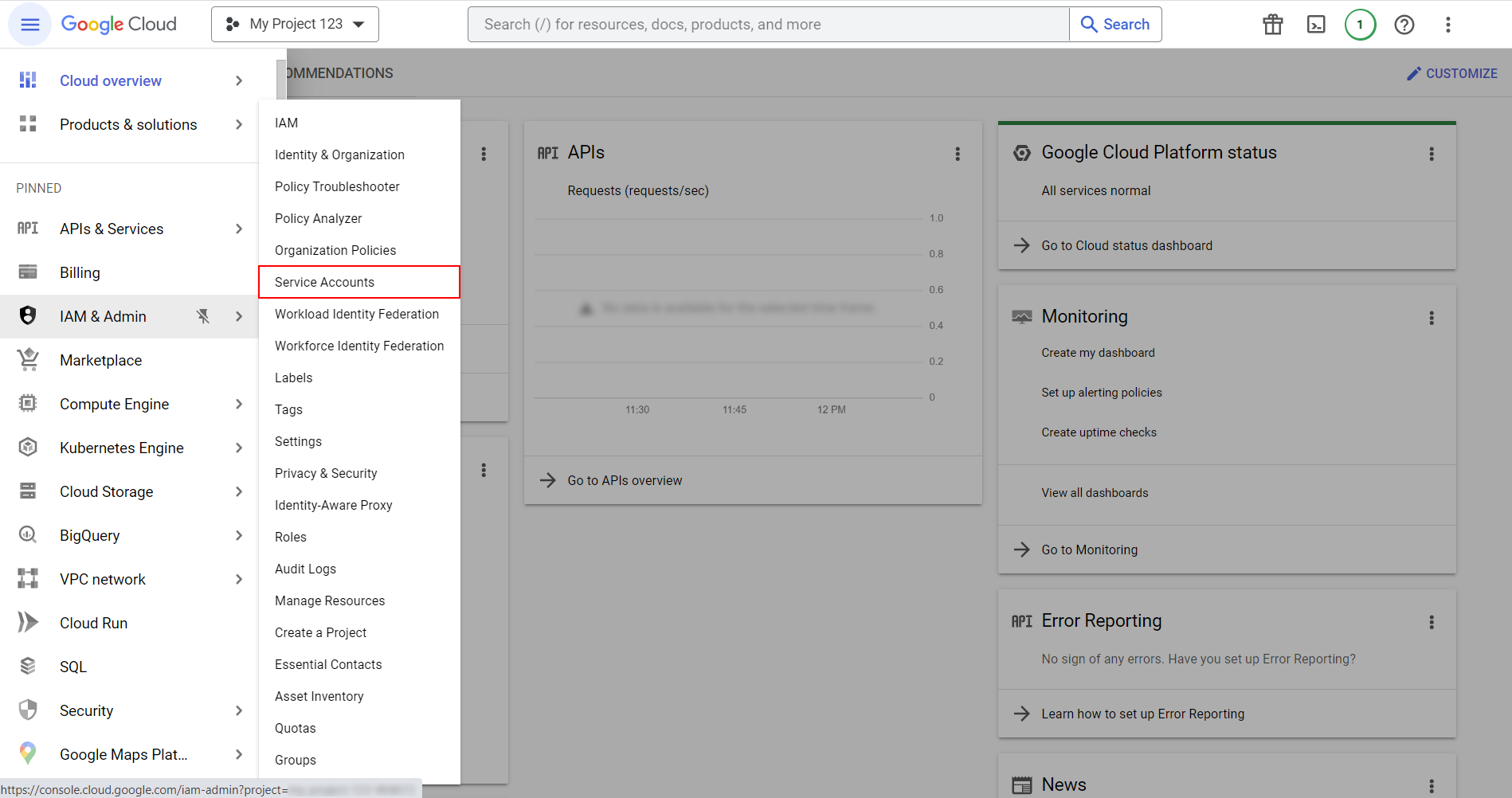The width and height of the screenshot is (1512, 798).
Task: Open the hamburger navigation menu
Action: click(29, 25)
